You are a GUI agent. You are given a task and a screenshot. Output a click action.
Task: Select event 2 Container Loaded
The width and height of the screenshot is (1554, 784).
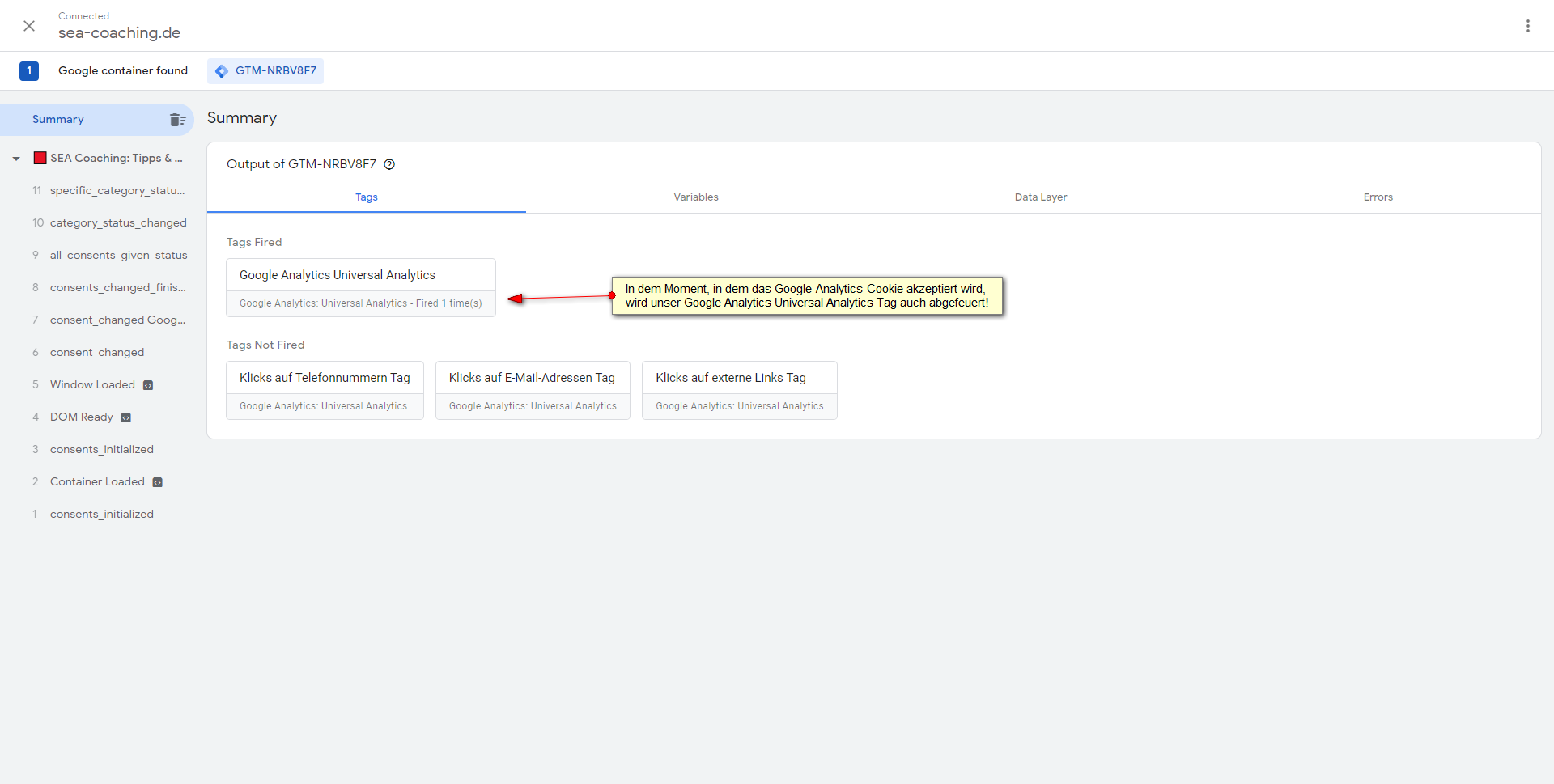[97, 482]
